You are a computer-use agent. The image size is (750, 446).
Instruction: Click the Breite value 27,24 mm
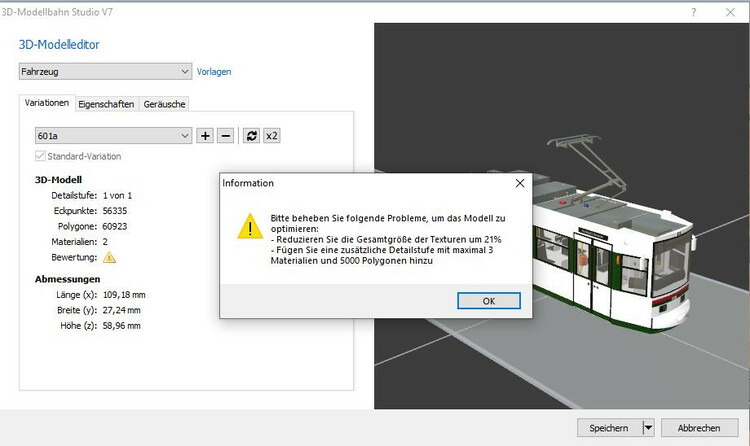pos(121,310)
